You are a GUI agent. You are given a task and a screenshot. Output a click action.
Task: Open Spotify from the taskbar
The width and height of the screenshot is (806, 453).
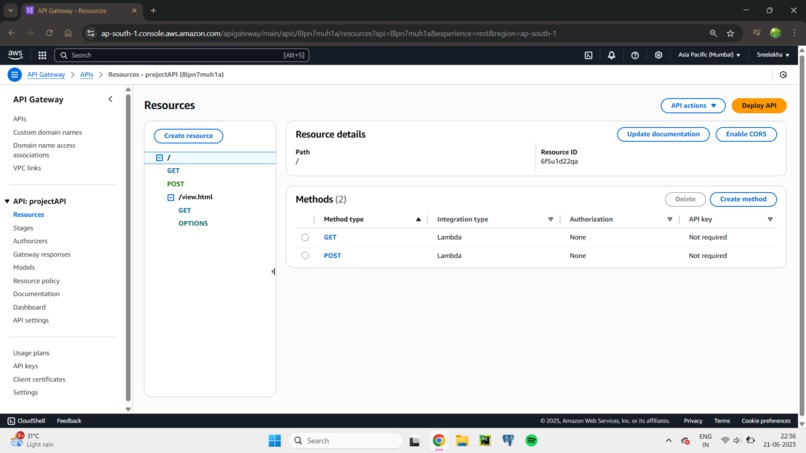pyautogui.click(x=531, y=441)
